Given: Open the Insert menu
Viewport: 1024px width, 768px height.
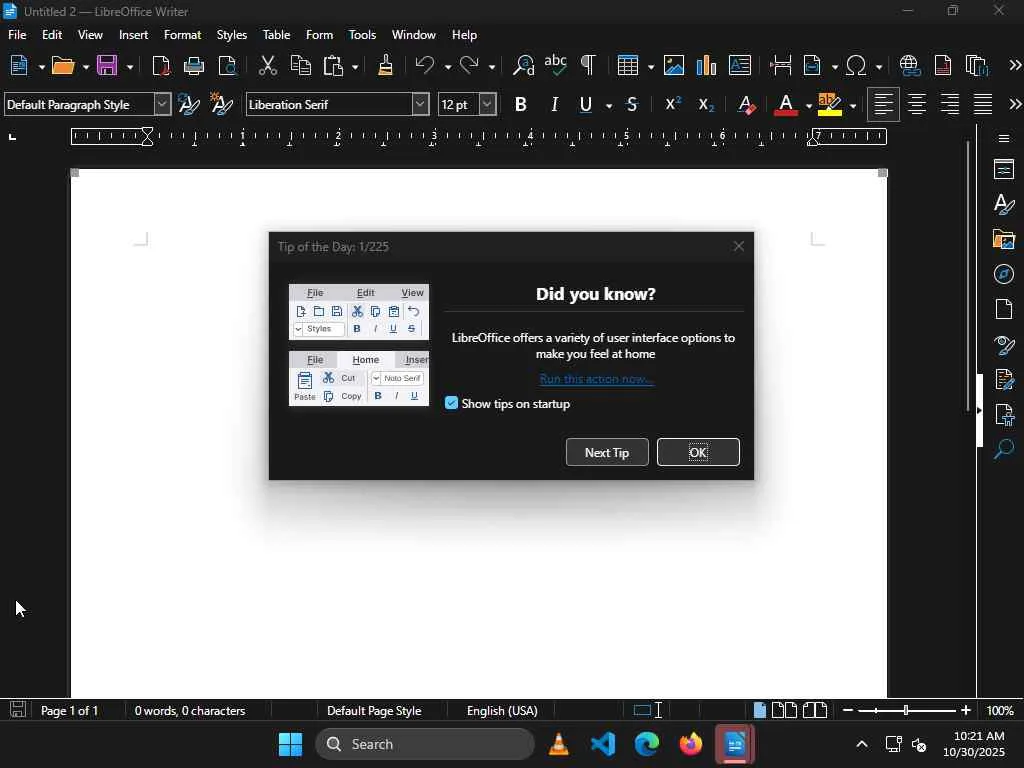Looking at the screenshot, I should (133, 35).
